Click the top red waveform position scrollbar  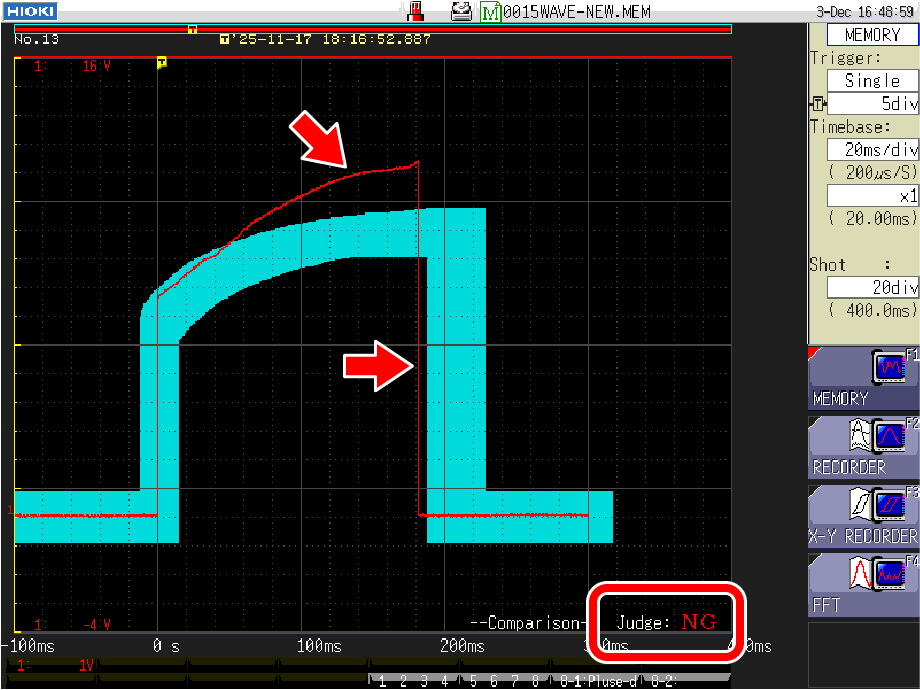(400, 30)
